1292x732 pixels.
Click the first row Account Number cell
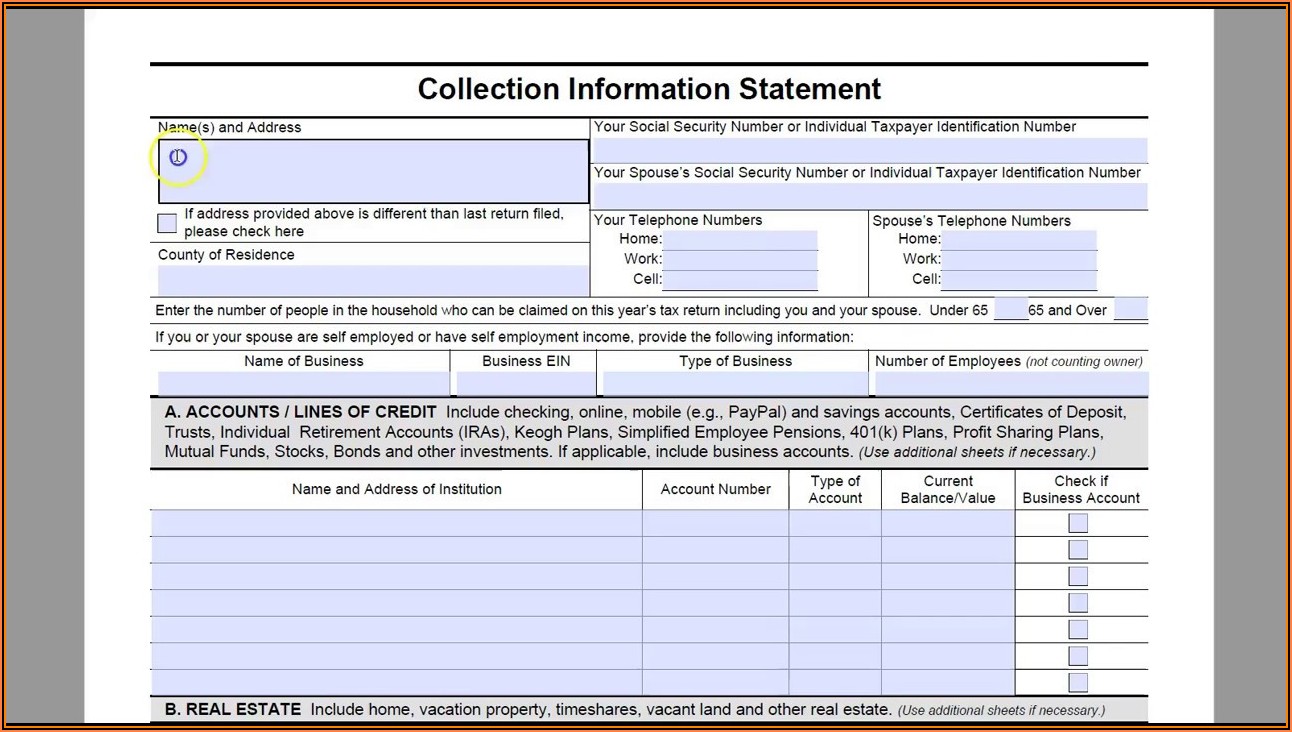tap(715, 523)
